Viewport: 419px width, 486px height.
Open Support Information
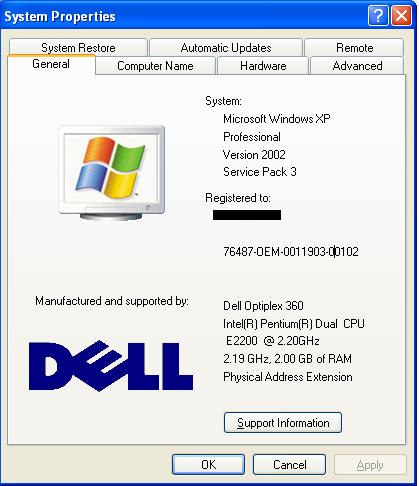(x=283, y=423)
